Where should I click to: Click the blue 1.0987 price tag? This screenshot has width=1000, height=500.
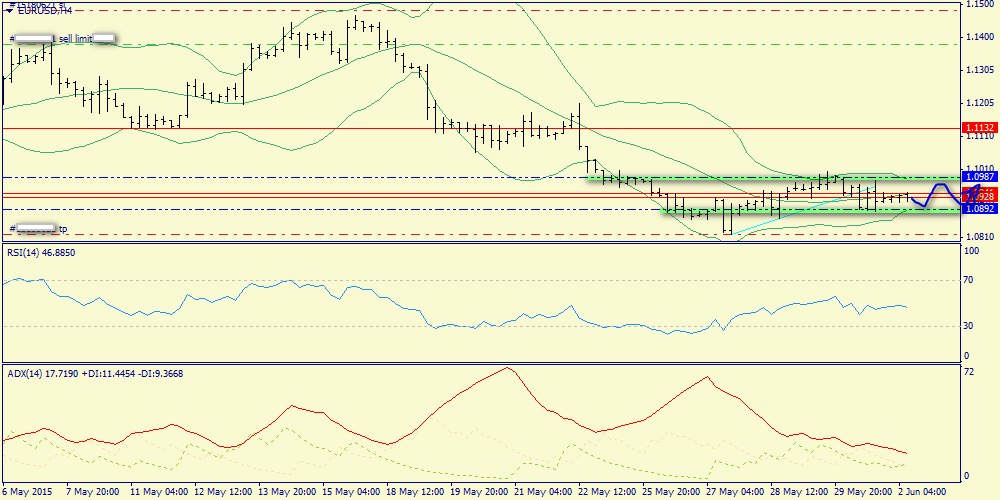[979, 176]
